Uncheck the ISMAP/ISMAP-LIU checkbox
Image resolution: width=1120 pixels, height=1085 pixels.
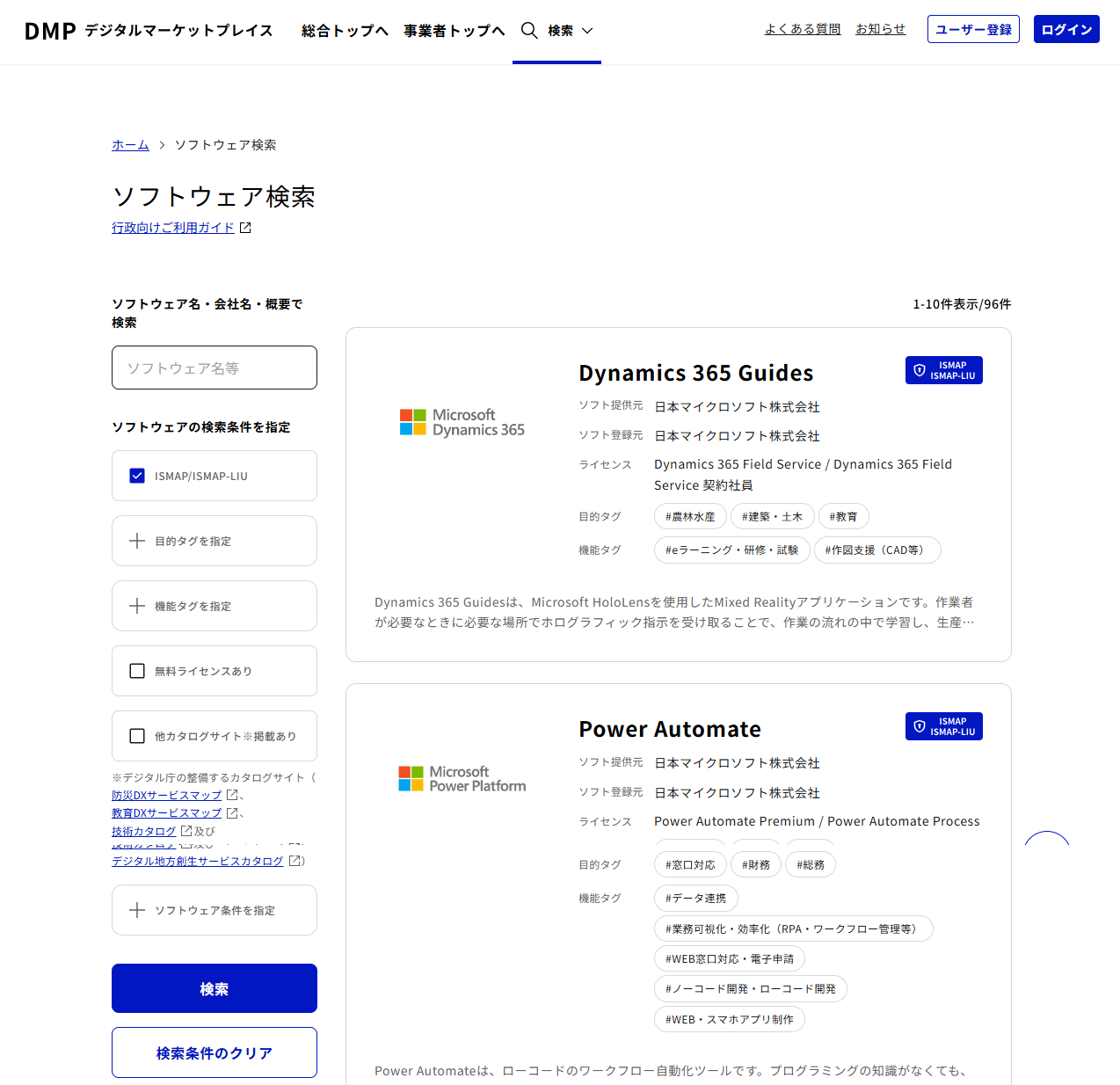coord(137,476)
